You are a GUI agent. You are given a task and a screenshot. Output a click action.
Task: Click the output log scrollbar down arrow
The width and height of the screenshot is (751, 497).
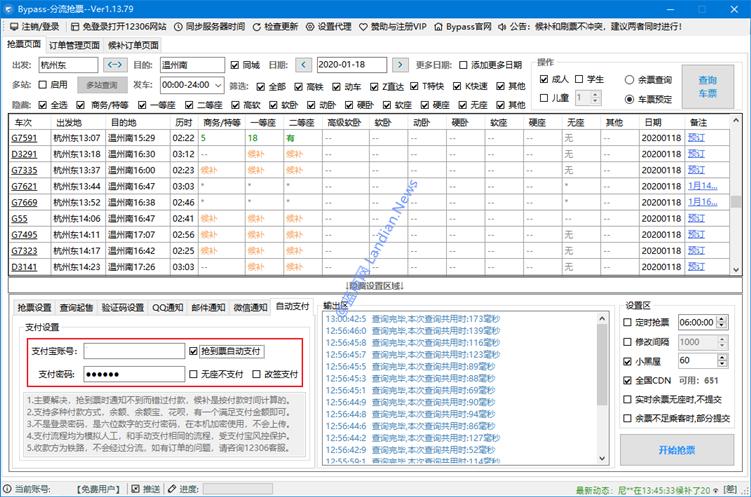click(602, 459)
